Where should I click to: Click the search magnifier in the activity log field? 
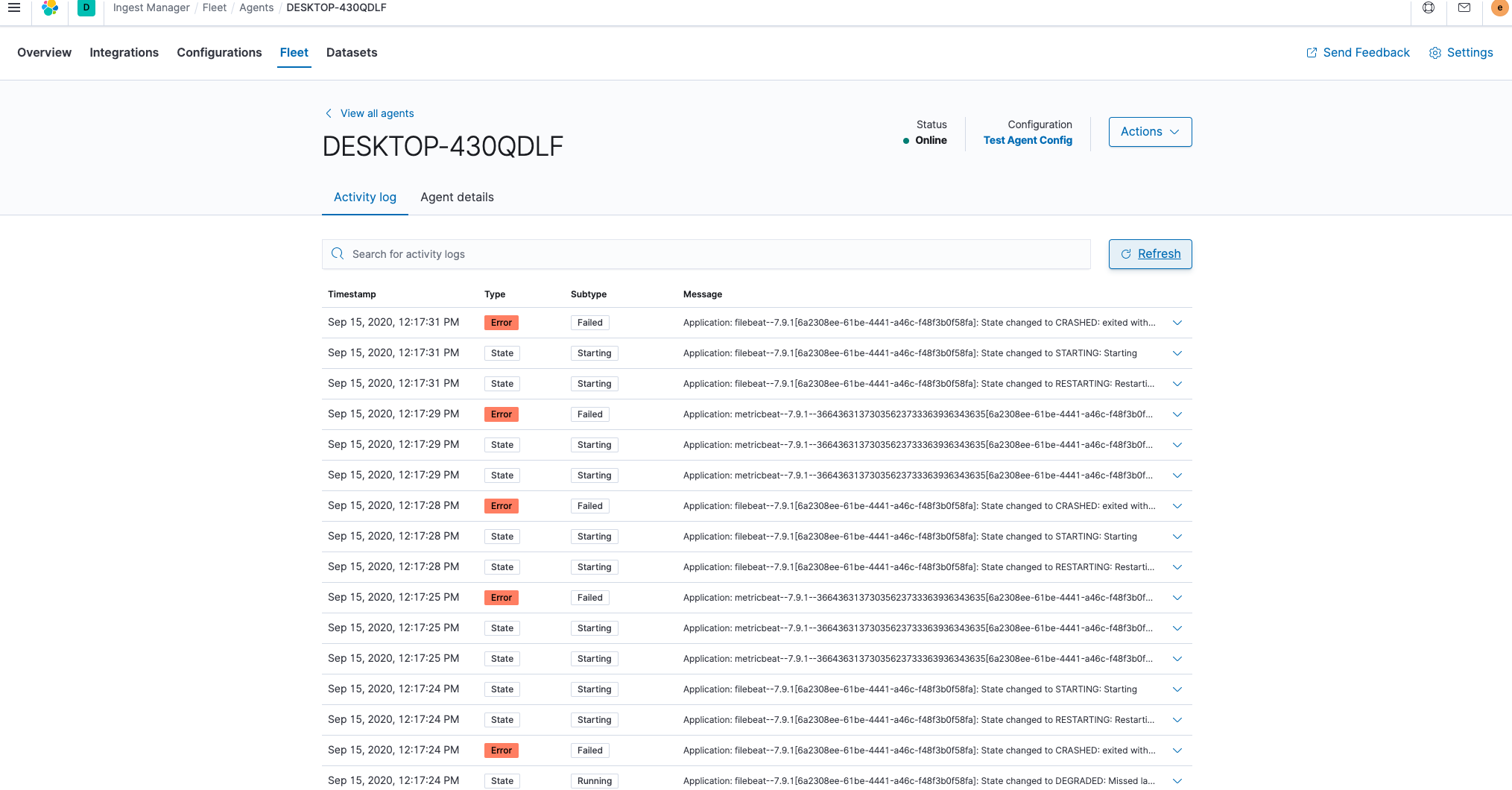click(338, 253)
